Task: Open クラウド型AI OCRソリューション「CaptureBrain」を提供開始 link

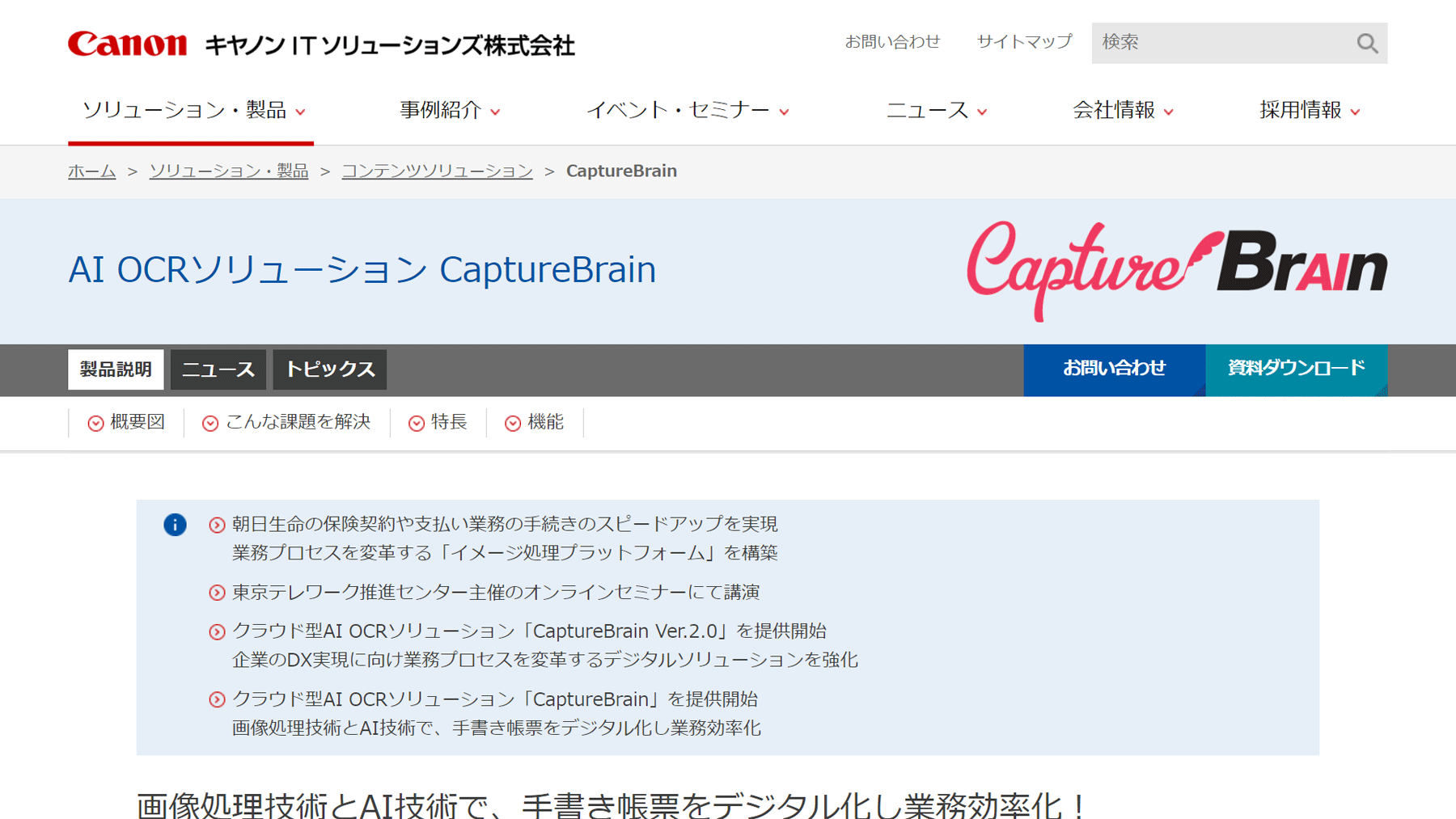Action: (497, 713)
